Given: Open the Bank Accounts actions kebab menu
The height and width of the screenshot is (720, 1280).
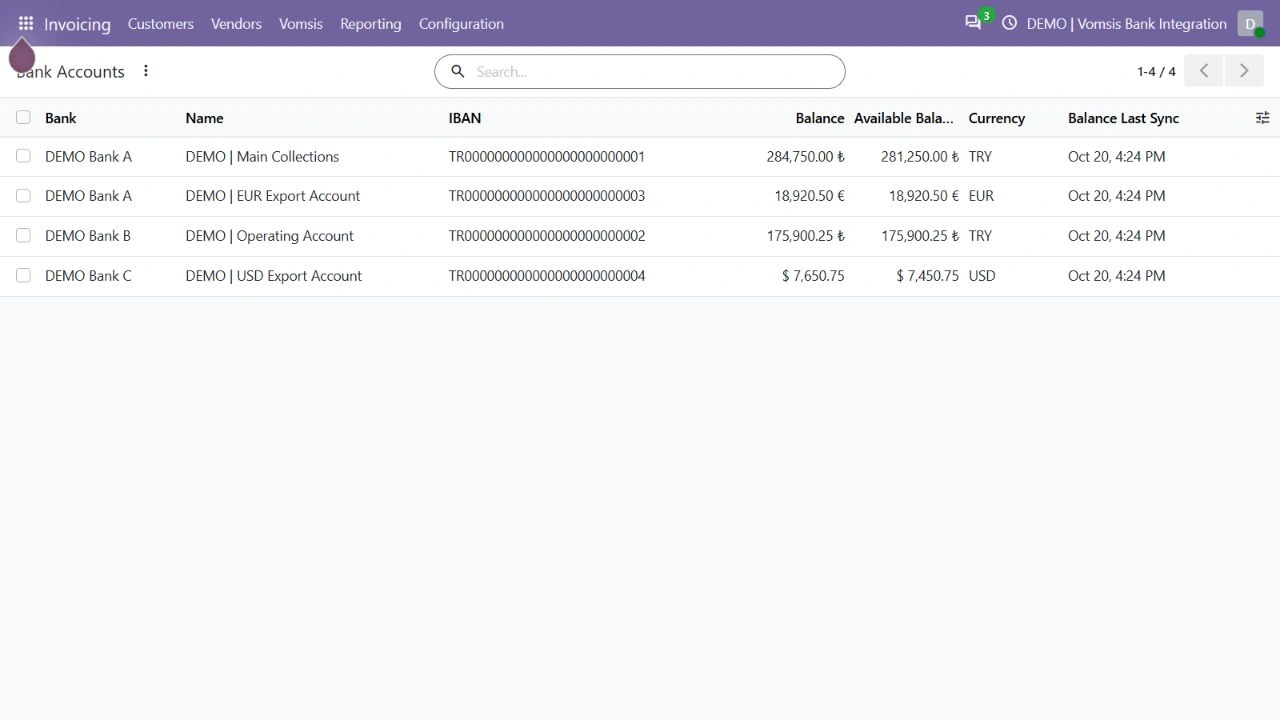Looking at the screenshot, I should click(146, 71).
